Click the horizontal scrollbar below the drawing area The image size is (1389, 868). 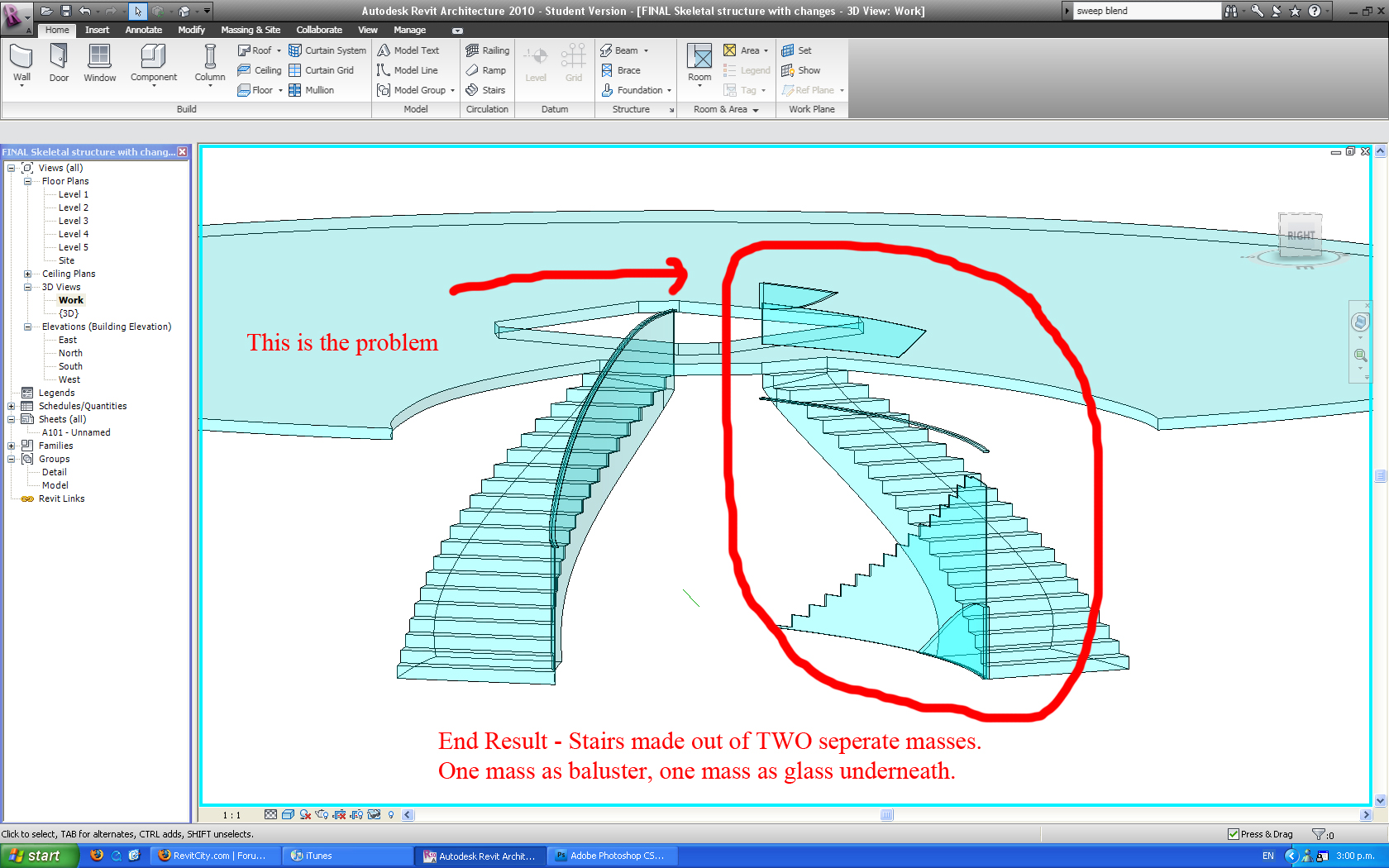tap(886, 814)
